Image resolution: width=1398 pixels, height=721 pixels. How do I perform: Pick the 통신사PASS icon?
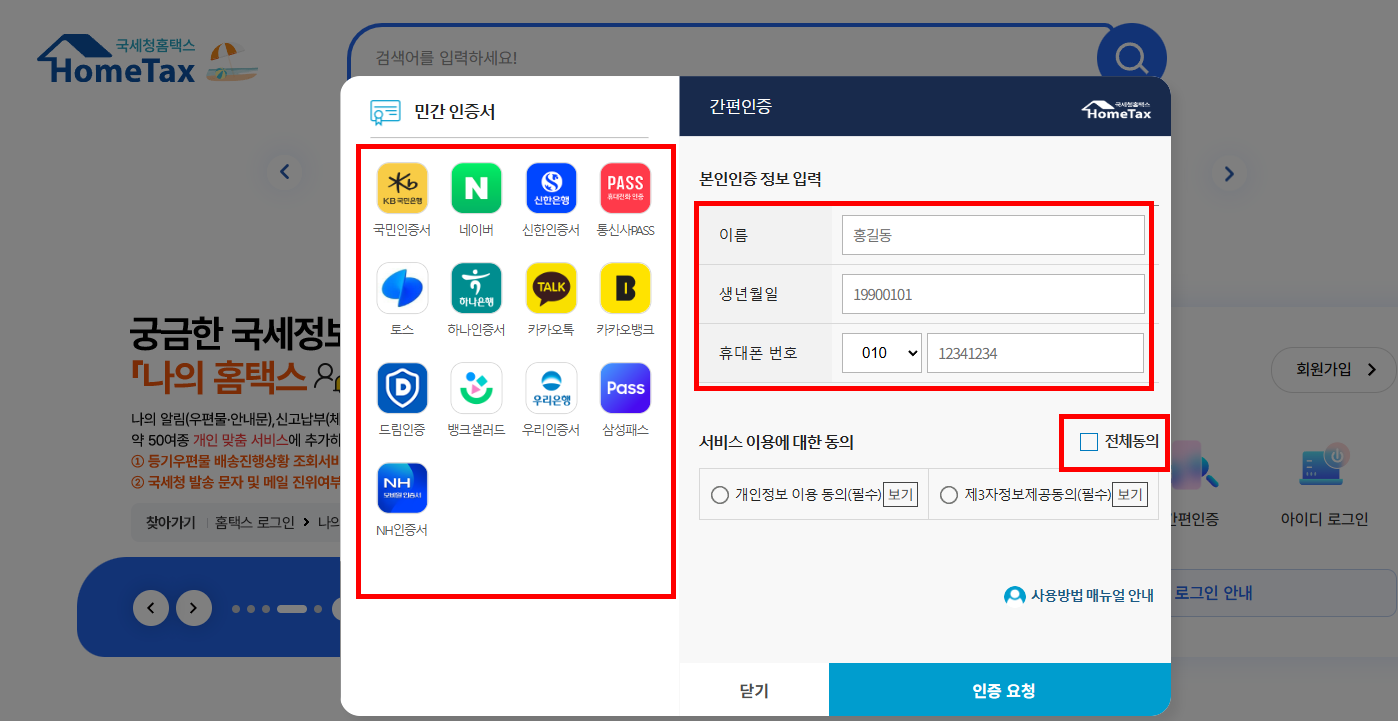coord(625,188)
